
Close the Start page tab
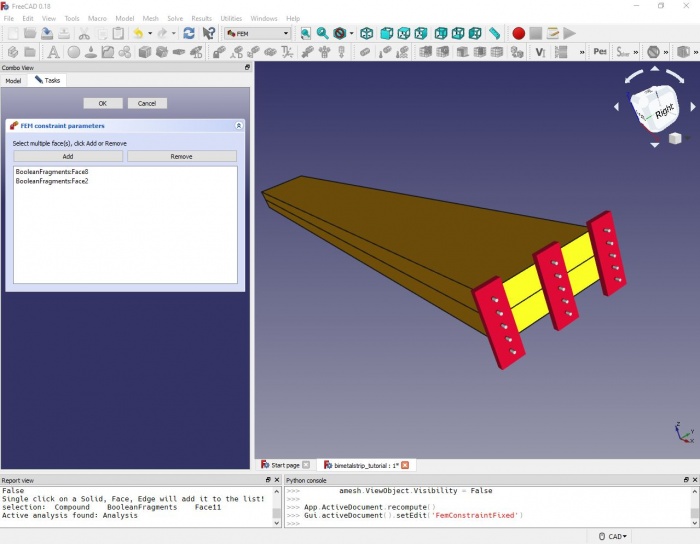306,465
